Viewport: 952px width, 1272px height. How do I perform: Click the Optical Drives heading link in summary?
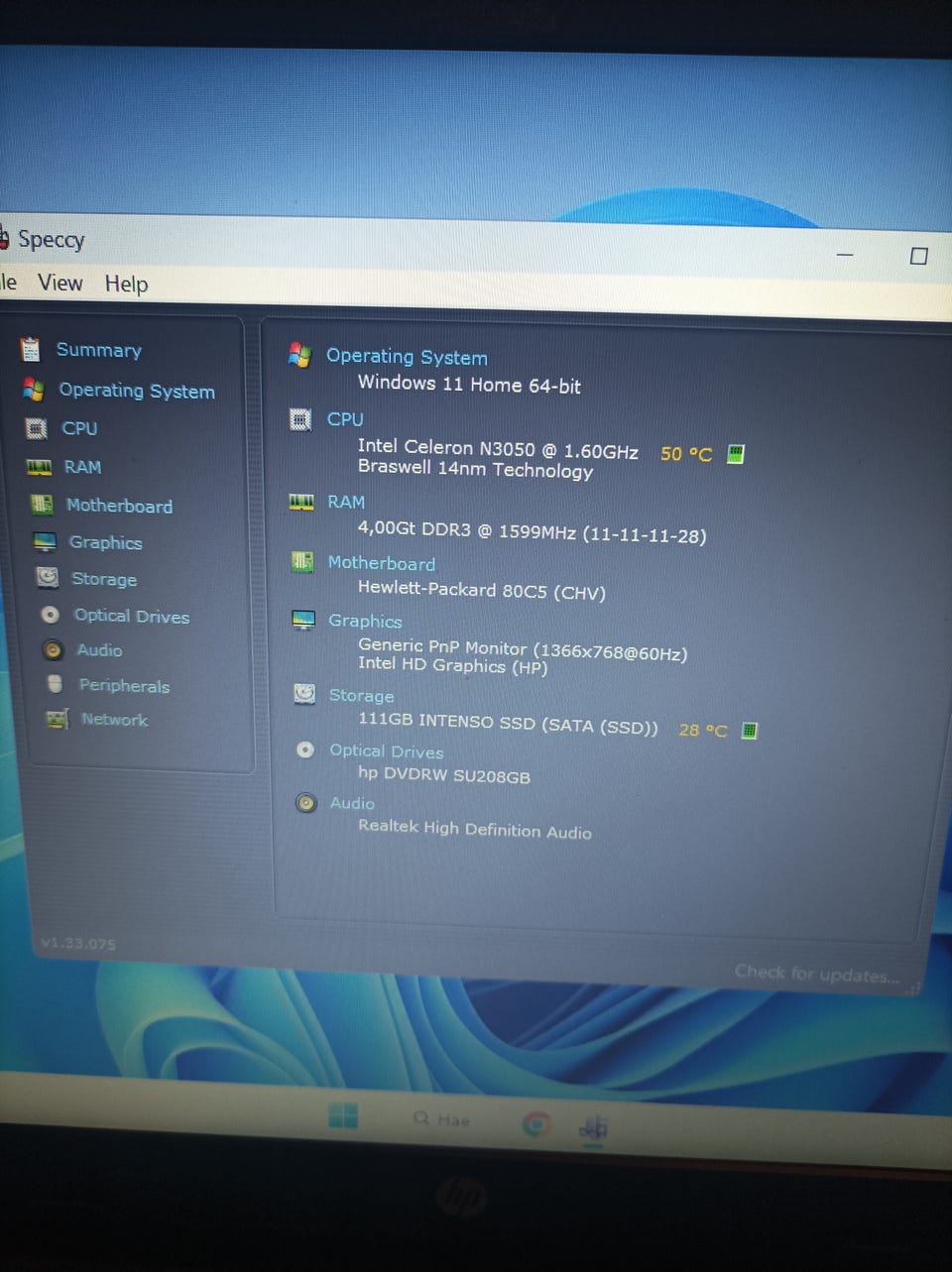pos(387,752)
